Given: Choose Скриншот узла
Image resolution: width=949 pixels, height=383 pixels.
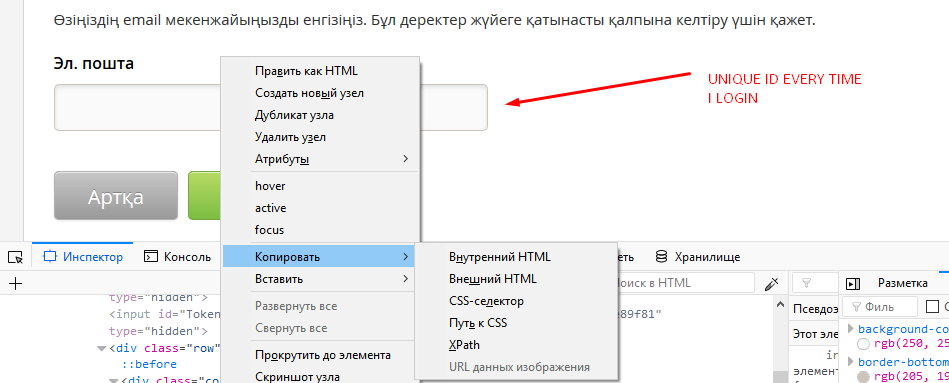Looking at the screenshot, I should click(321, 376).
